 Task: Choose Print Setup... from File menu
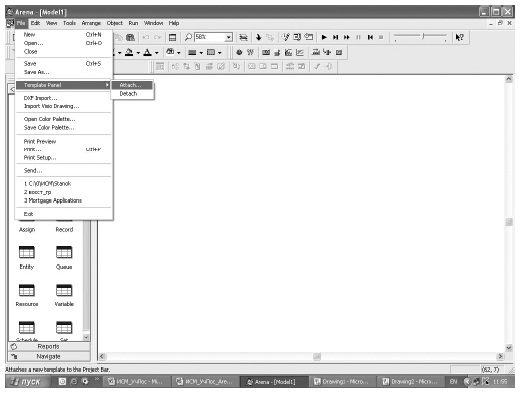(63, 158)
